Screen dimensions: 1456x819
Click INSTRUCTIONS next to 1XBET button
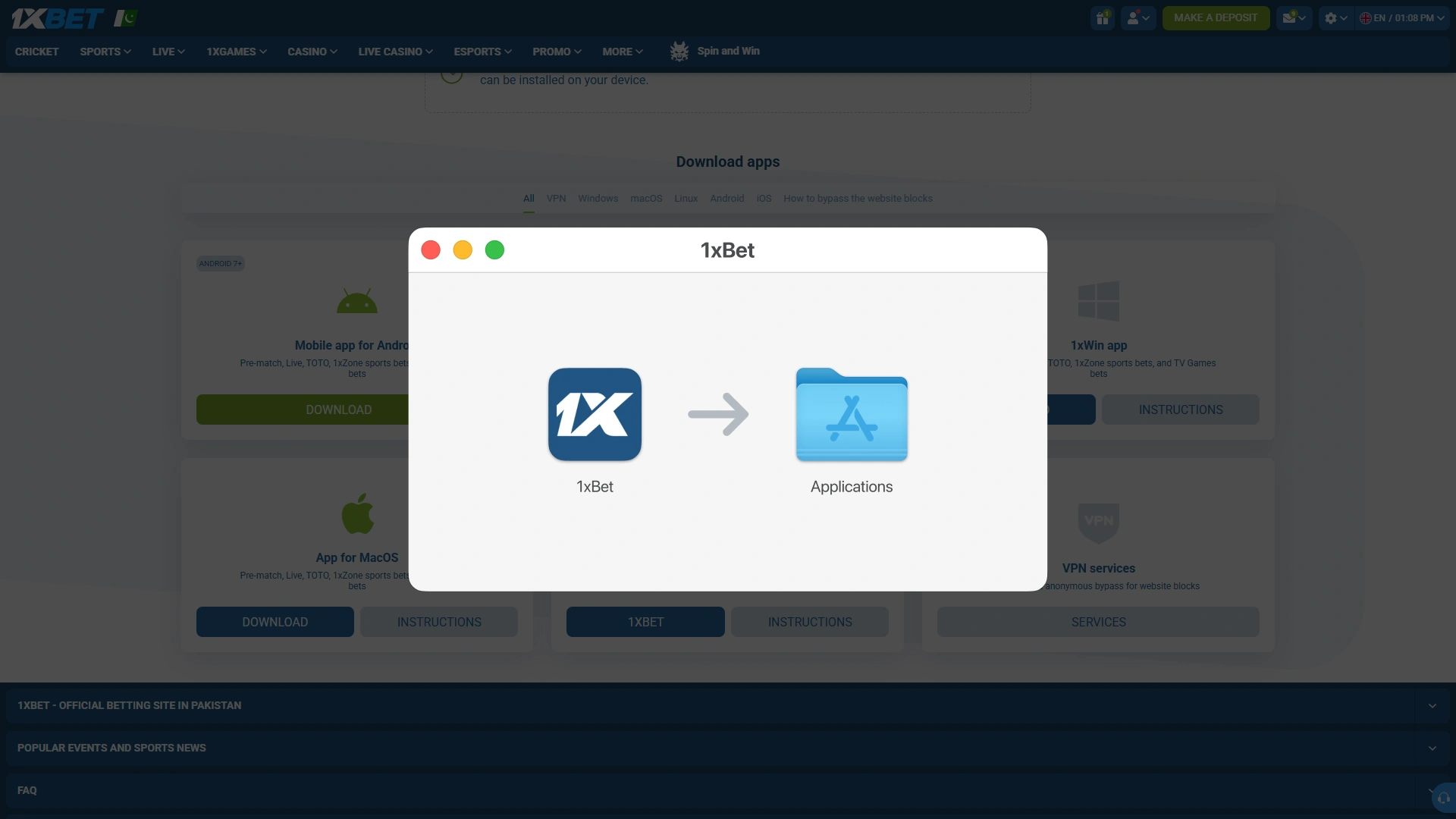pyautogui.click(x=810, y=622)
